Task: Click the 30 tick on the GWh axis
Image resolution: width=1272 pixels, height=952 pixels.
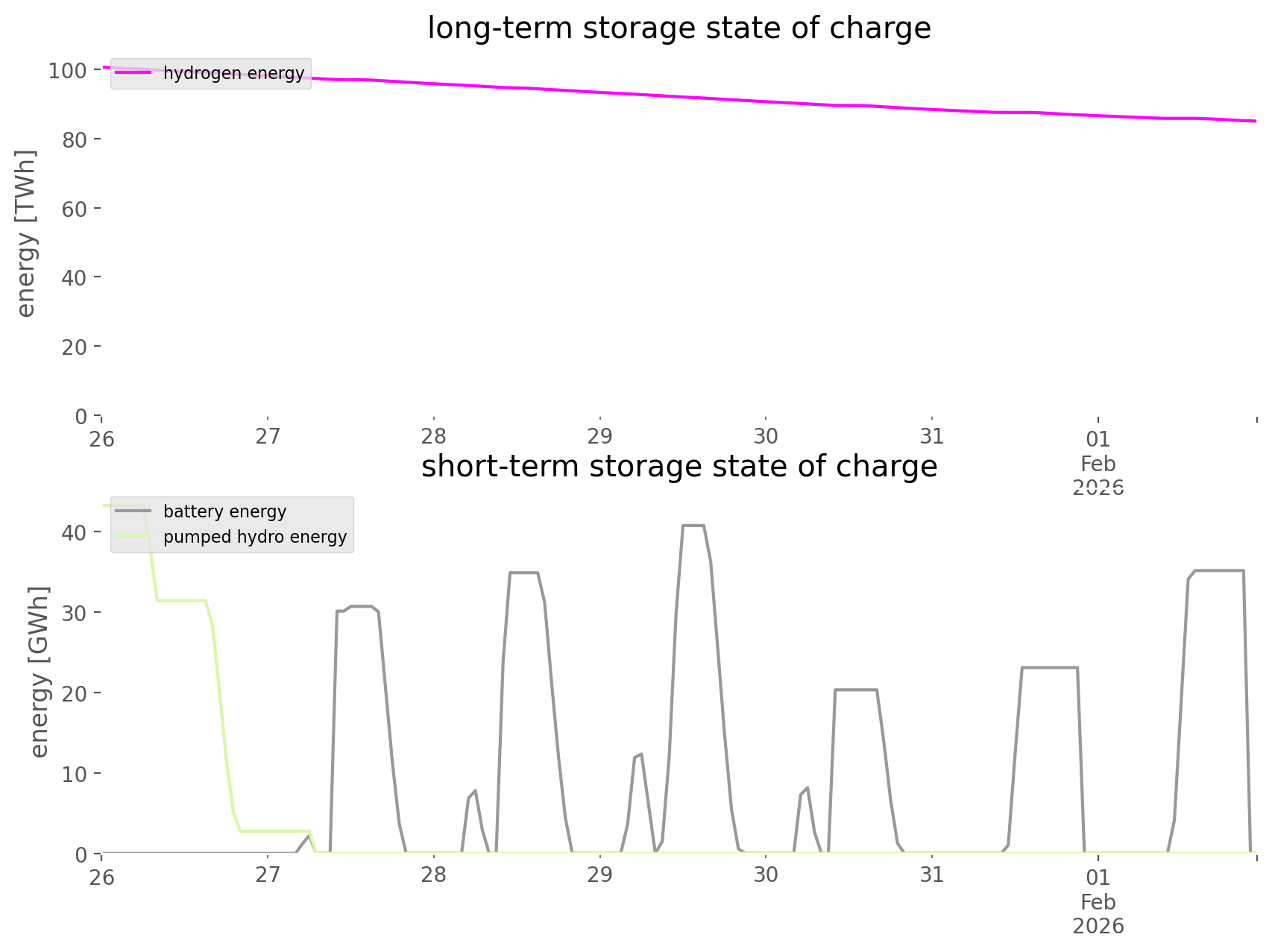Action: point(74,613)
